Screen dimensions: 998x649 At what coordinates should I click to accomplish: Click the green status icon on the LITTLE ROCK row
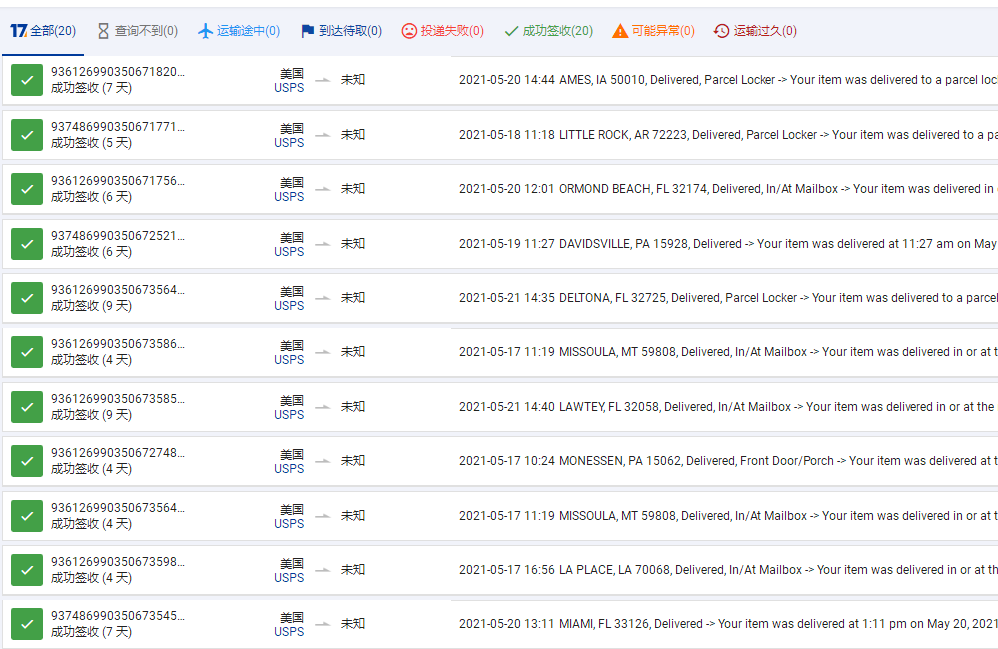(27, 135)
